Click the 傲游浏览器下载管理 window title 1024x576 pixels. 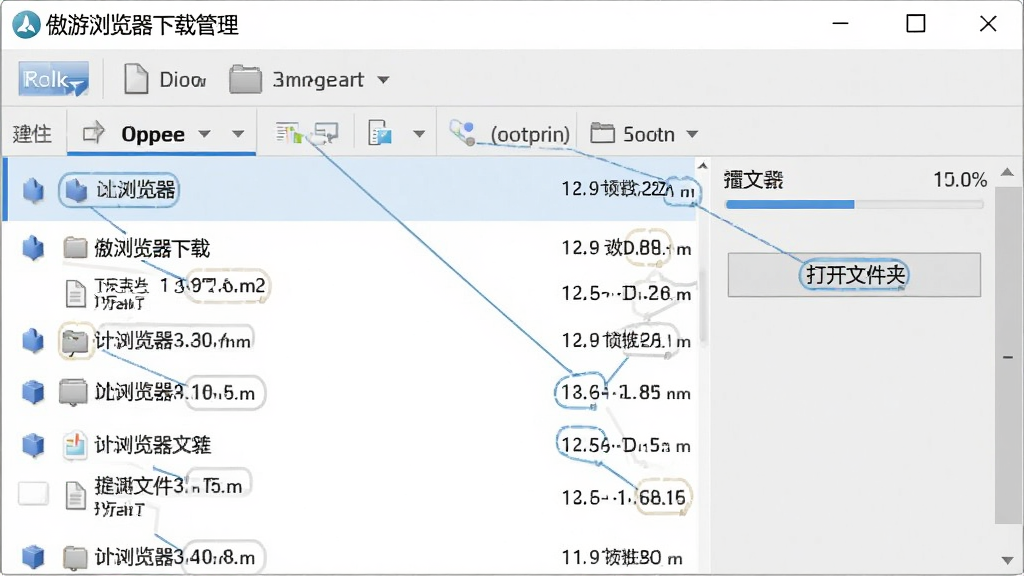tap(142, 25)
